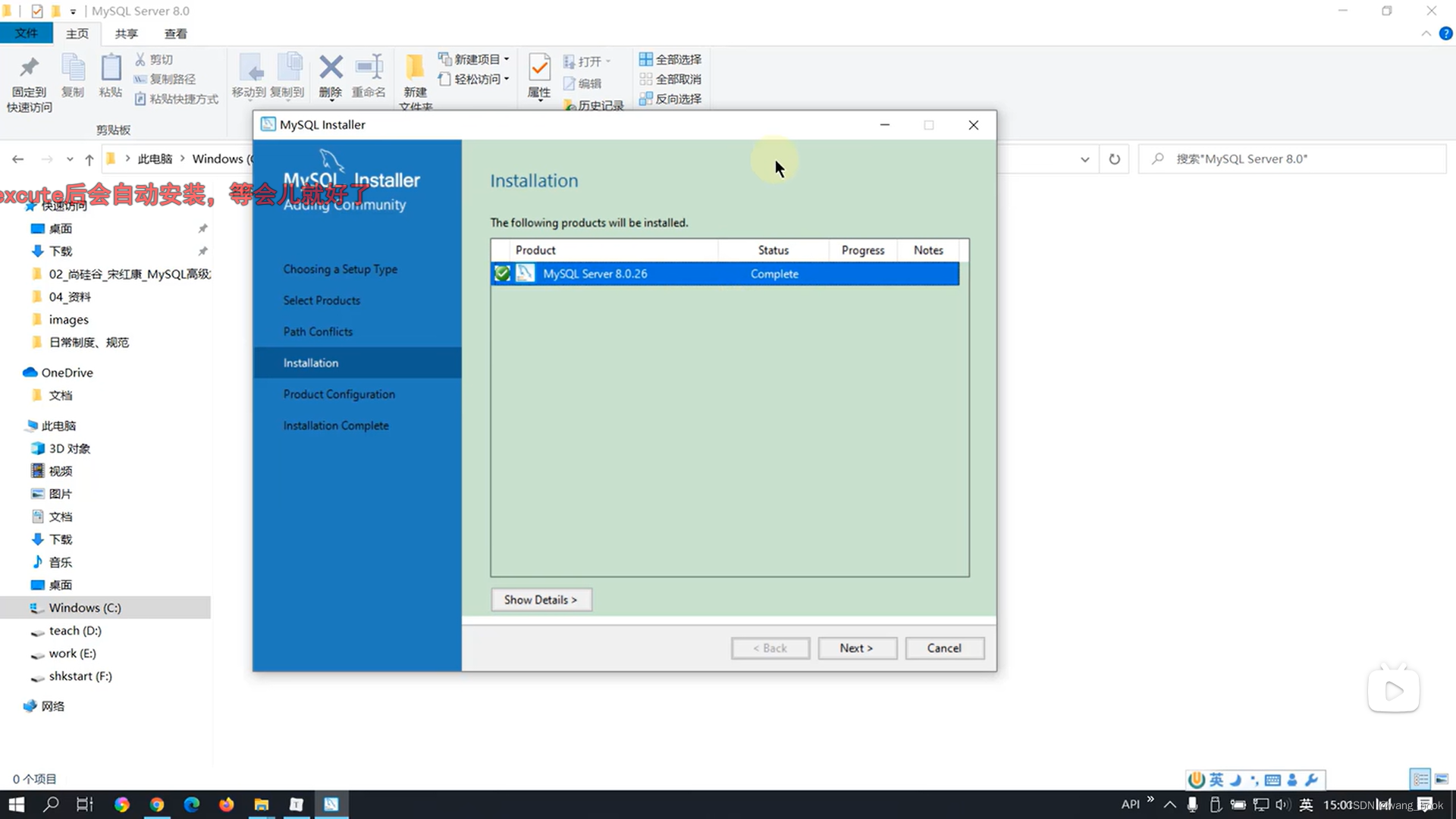Click 全部取消 select none in ribbon
Screen dimensions: 1456x819
[670, 79]
